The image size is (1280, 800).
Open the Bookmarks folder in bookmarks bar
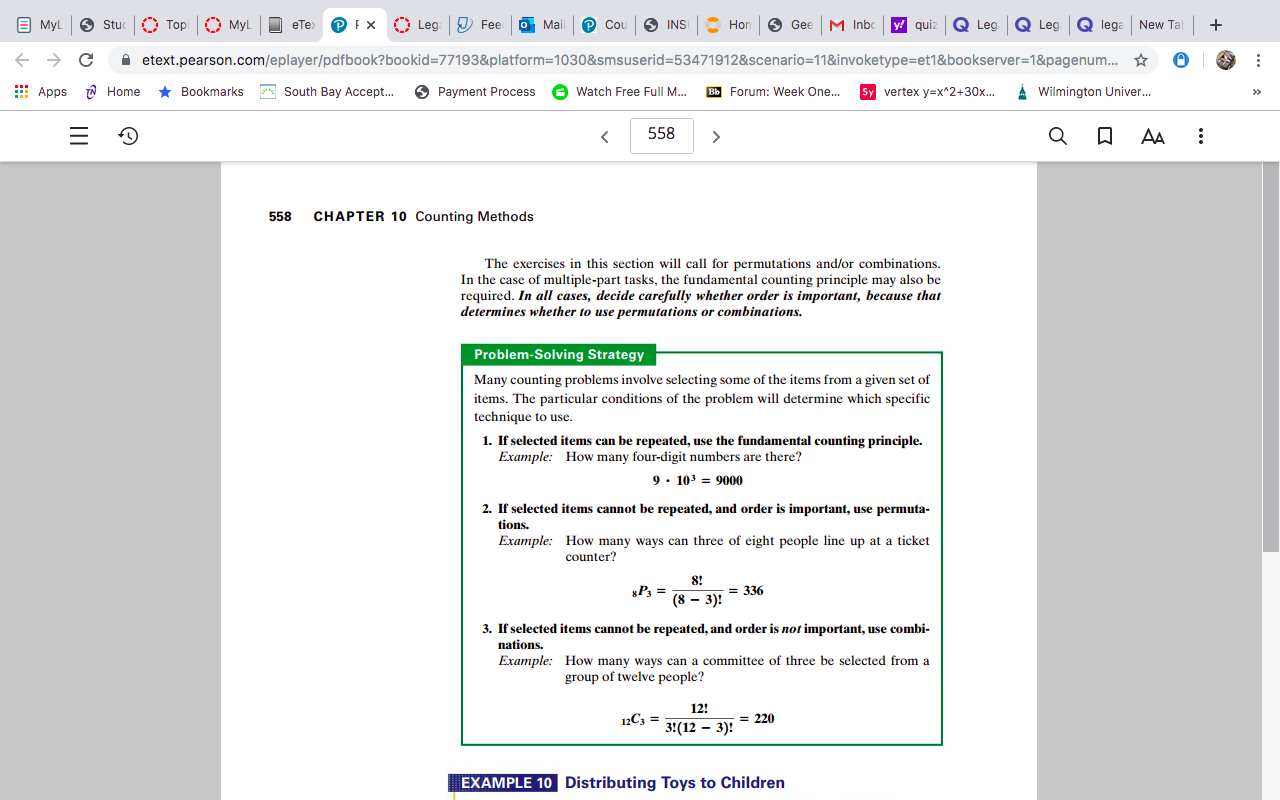click(201, 92)
